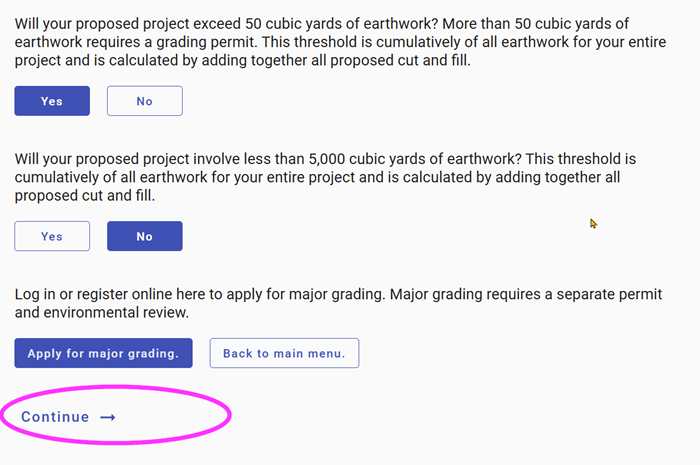700x465 pixels.
Task: Return to the main menu via outlined button
Action: coord(284,353)
